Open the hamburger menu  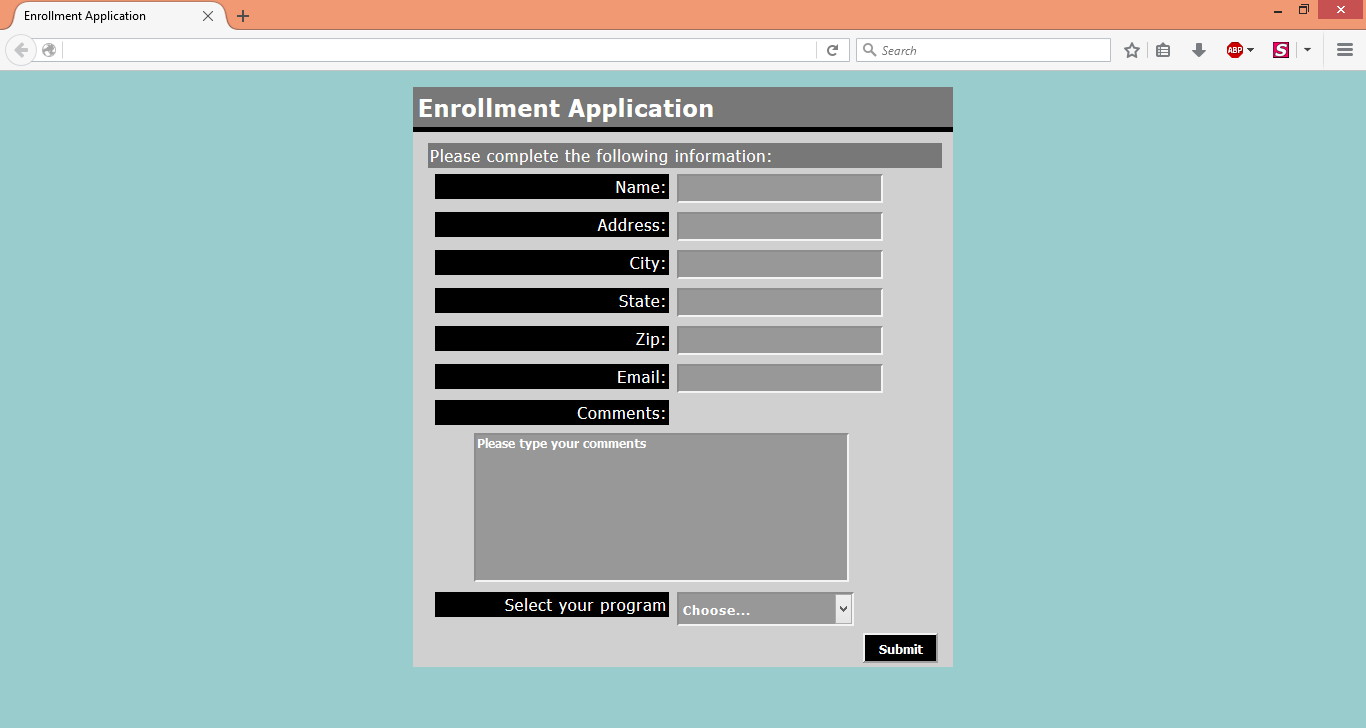point(1345,50)
